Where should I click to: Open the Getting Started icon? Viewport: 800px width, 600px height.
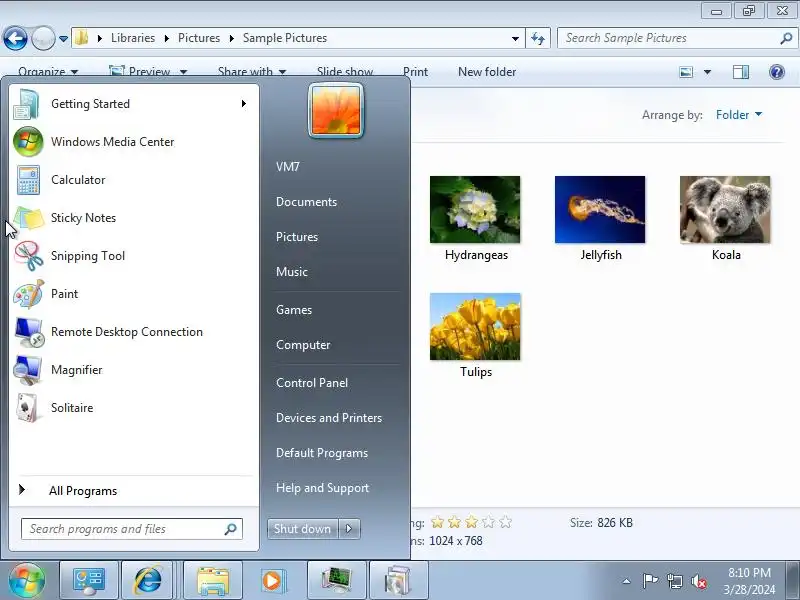[x=27, y=104]
